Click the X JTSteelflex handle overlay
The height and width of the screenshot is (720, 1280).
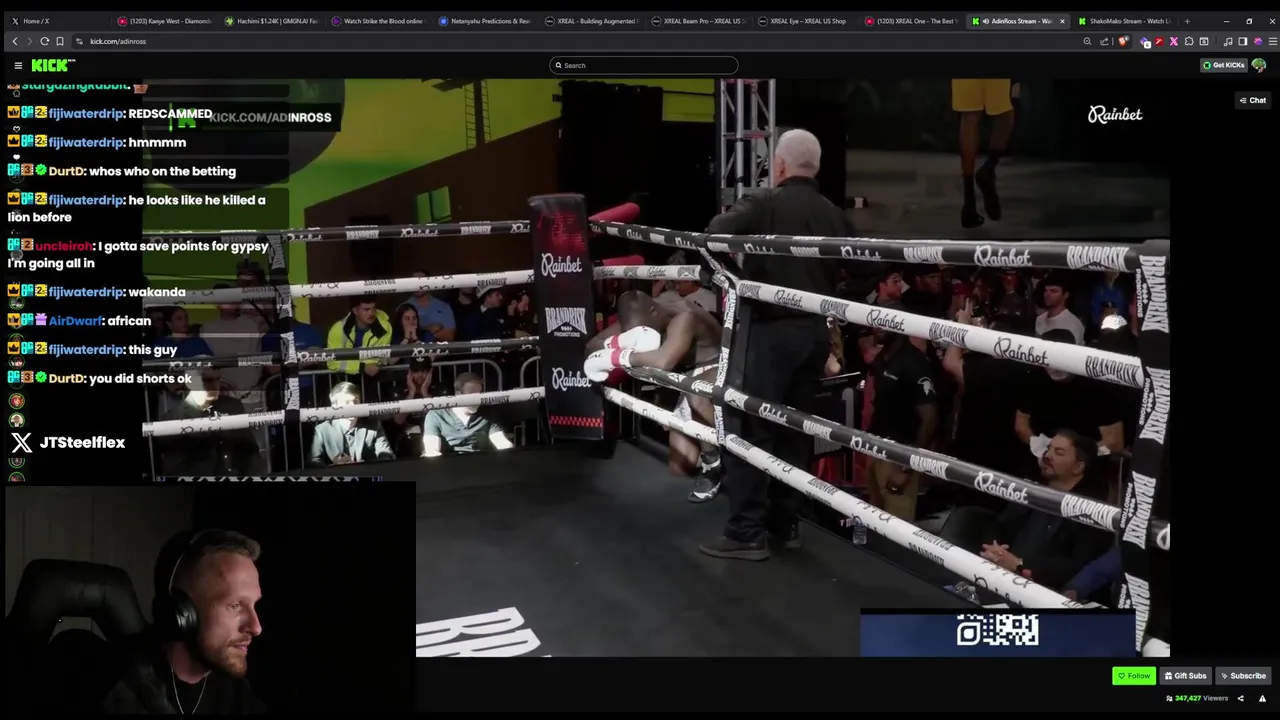tap(68, 442)
